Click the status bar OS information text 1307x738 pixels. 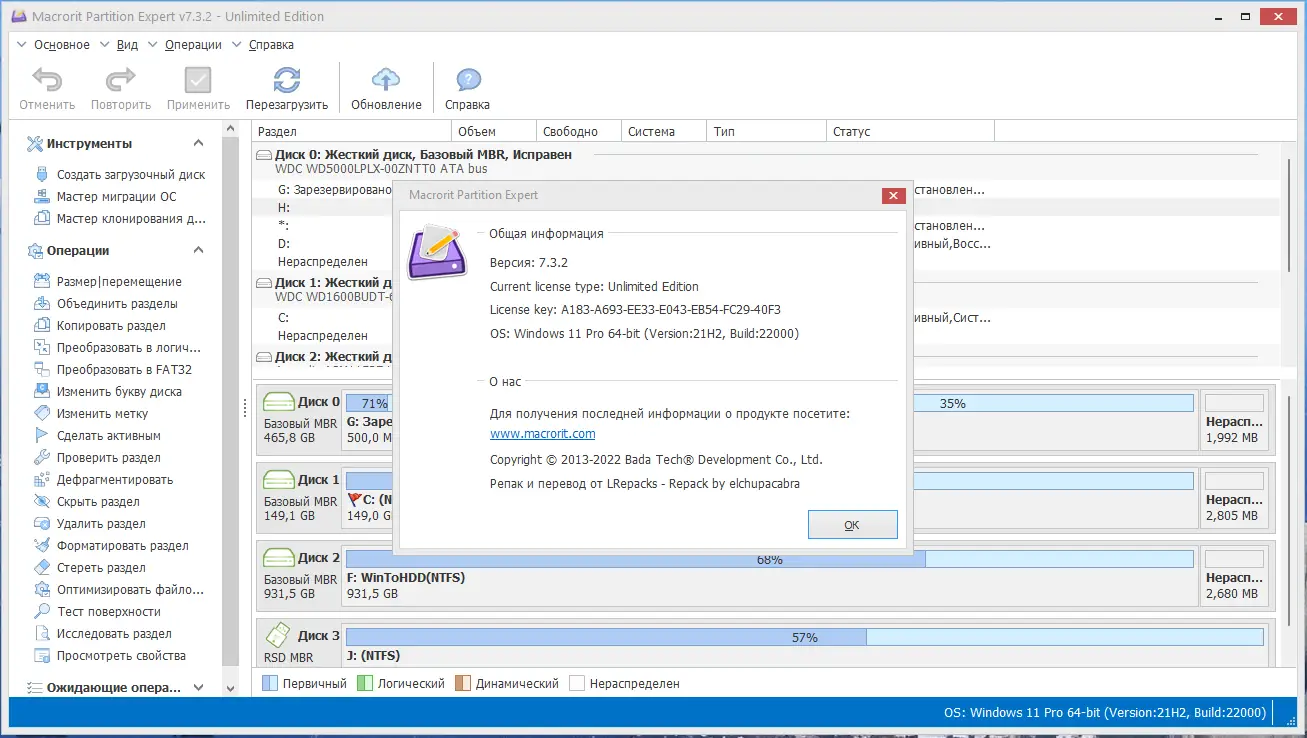point(1105,713)
